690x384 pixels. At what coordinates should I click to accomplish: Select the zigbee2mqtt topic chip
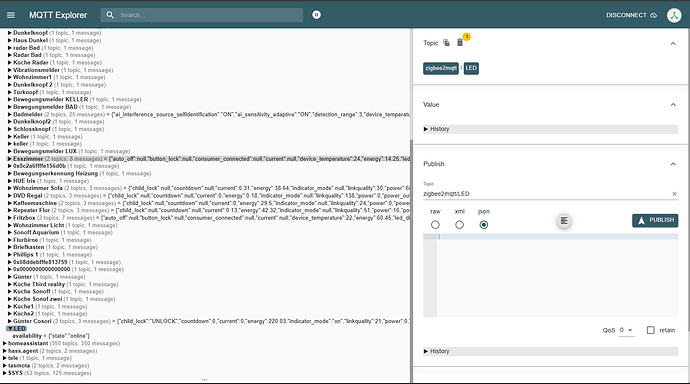click(441, 68)
